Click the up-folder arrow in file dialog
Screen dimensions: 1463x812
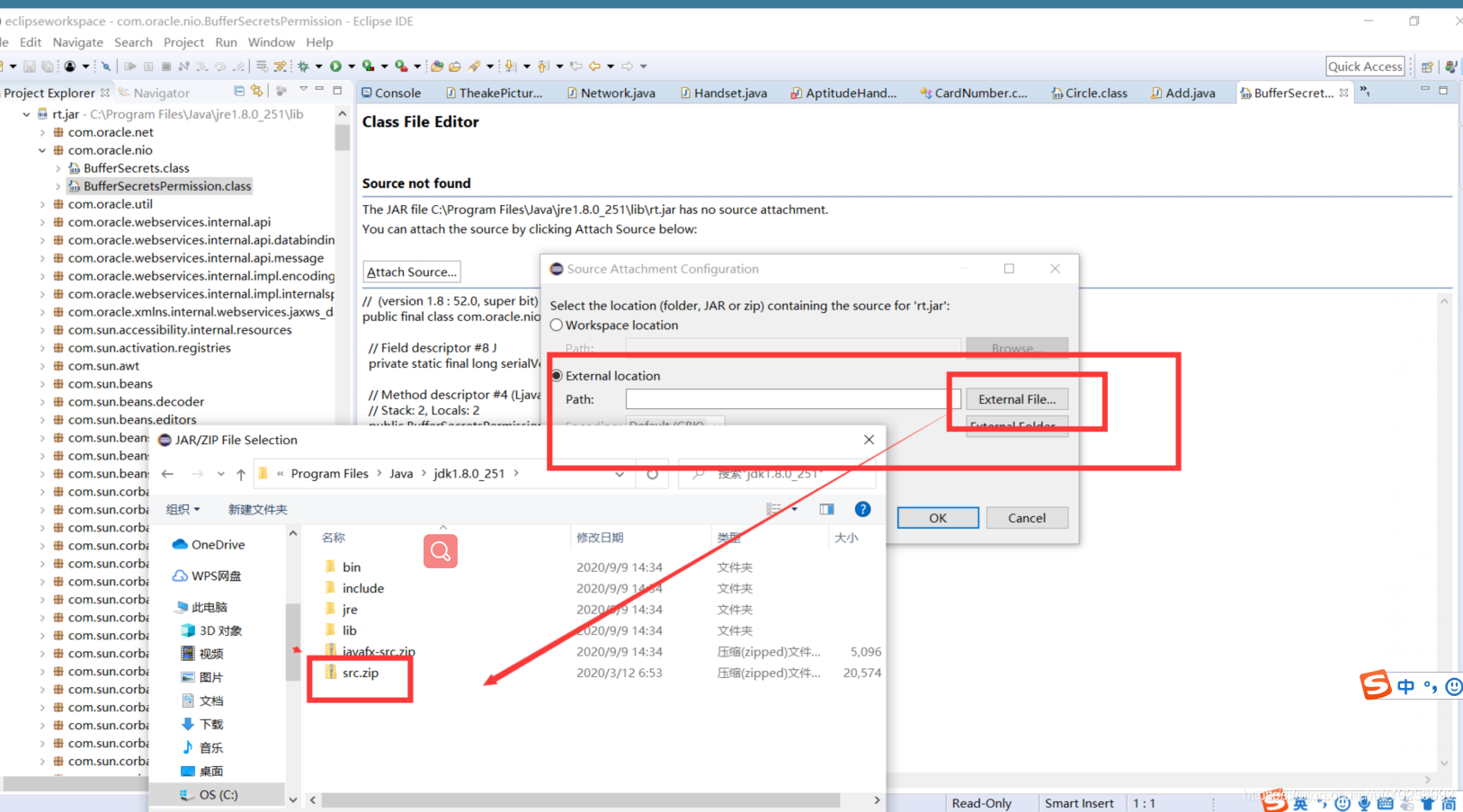click(x=241, y=474)
